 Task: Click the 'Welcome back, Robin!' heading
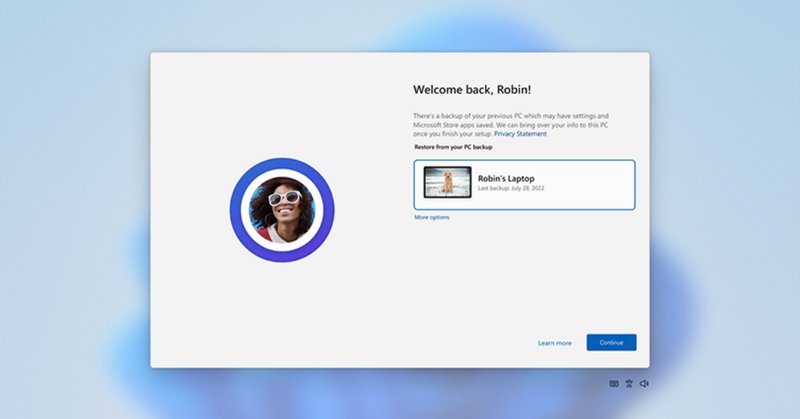point(472,90)
